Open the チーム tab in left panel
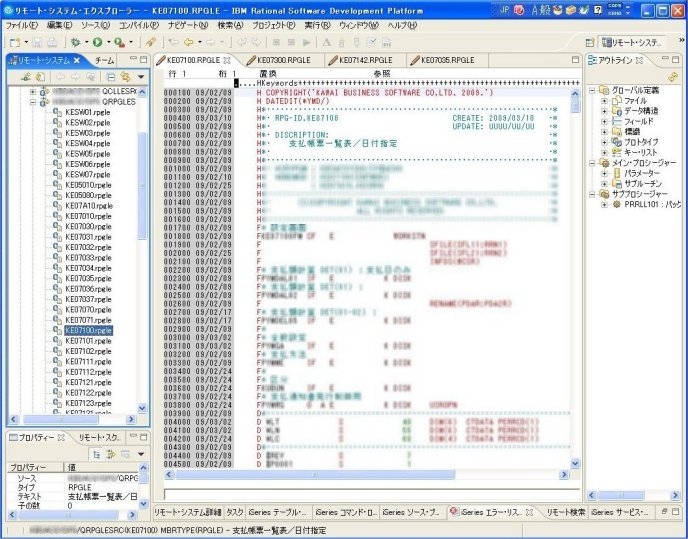The image size is (688, 539). [105, 60]
